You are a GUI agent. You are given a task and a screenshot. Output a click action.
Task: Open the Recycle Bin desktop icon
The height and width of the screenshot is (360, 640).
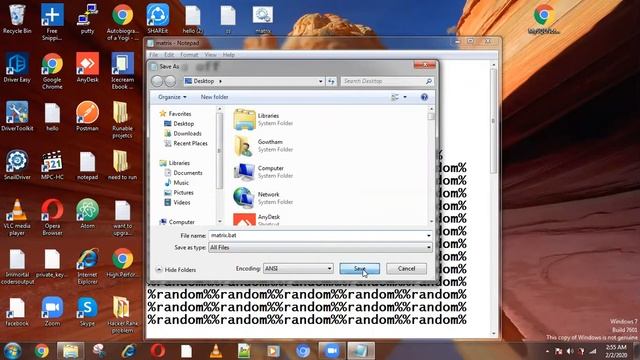(17, 19)
